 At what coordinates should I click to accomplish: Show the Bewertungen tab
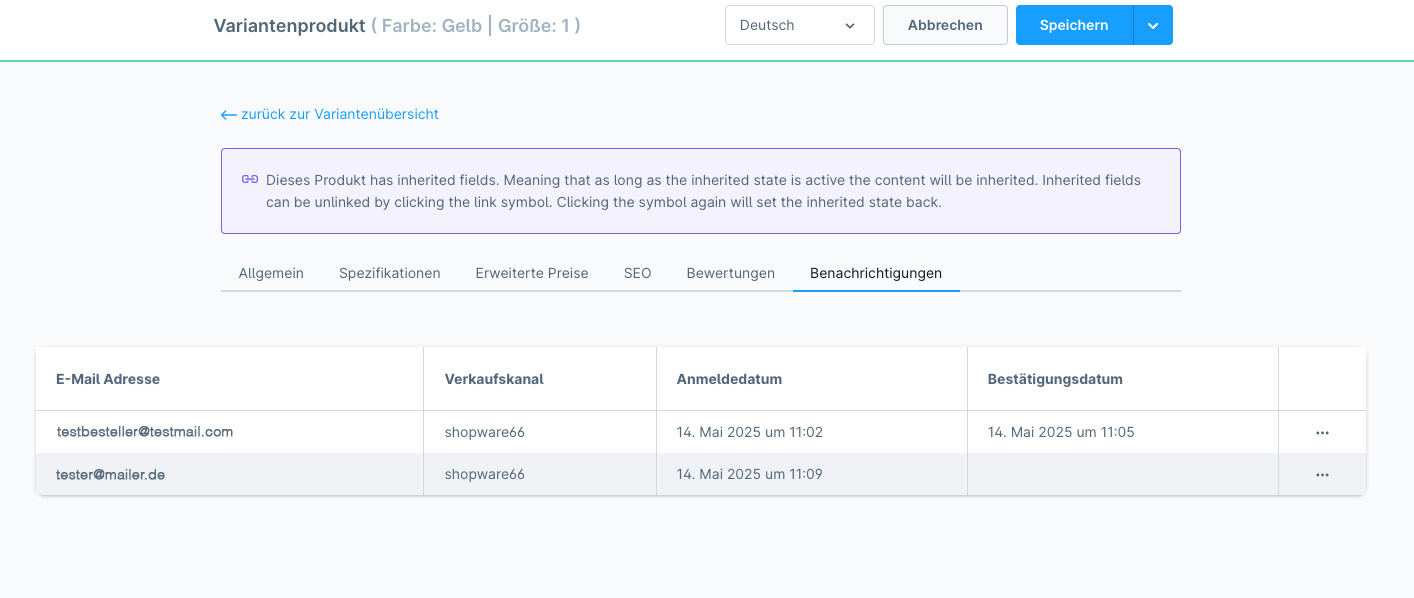[730, 273]
